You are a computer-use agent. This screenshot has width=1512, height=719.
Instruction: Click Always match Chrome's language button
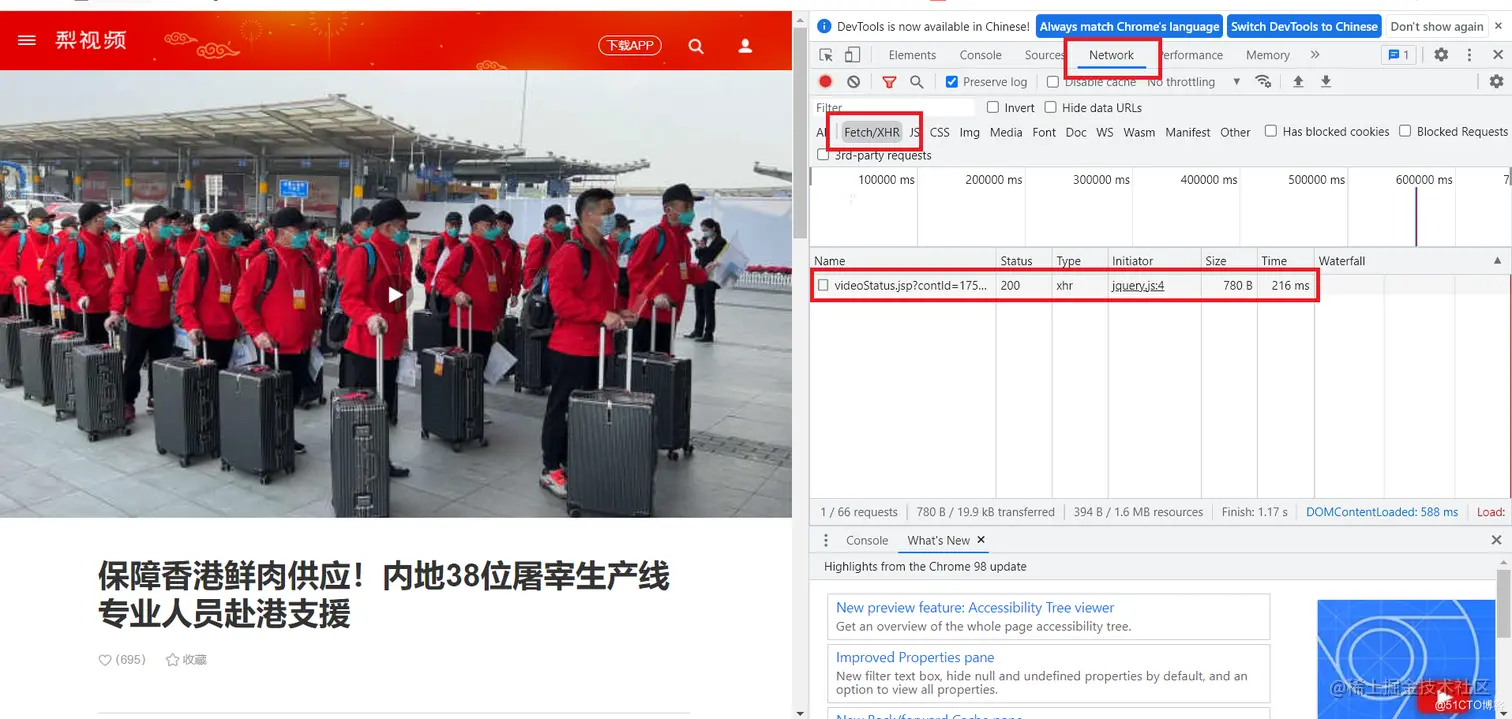[1130, 27]
